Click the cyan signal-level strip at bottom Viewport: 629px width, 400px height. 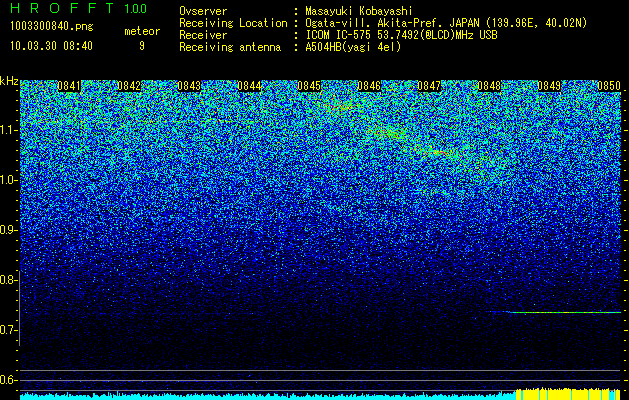pos(268,396)
